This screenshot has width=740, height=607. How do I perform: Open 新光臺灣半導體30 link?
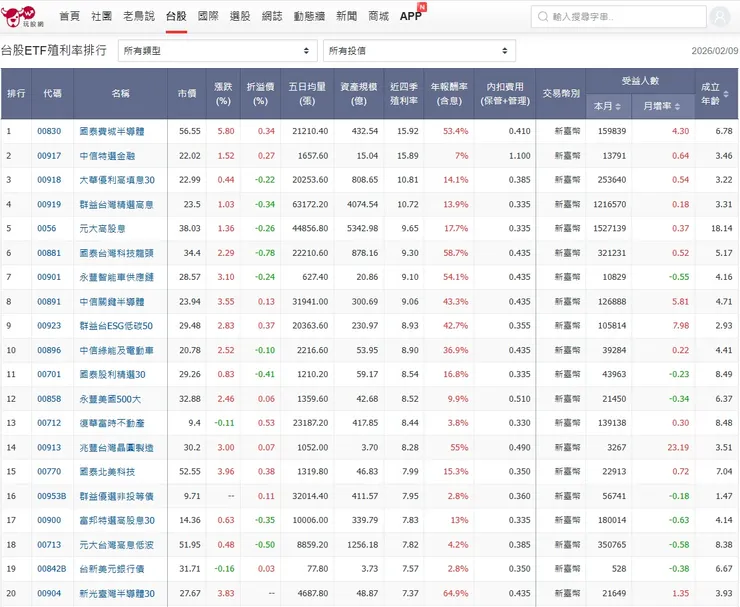pos(117,593)
